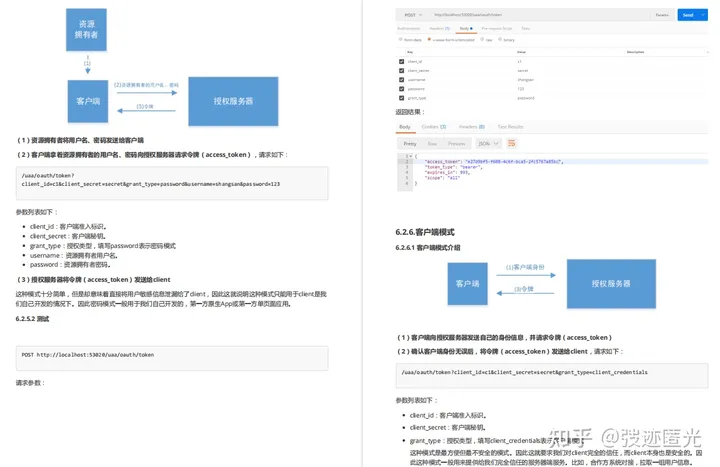The width and height of the screenshot is (720, 467).
Task: Select the Preview response view button
Action: click(456, 144)
